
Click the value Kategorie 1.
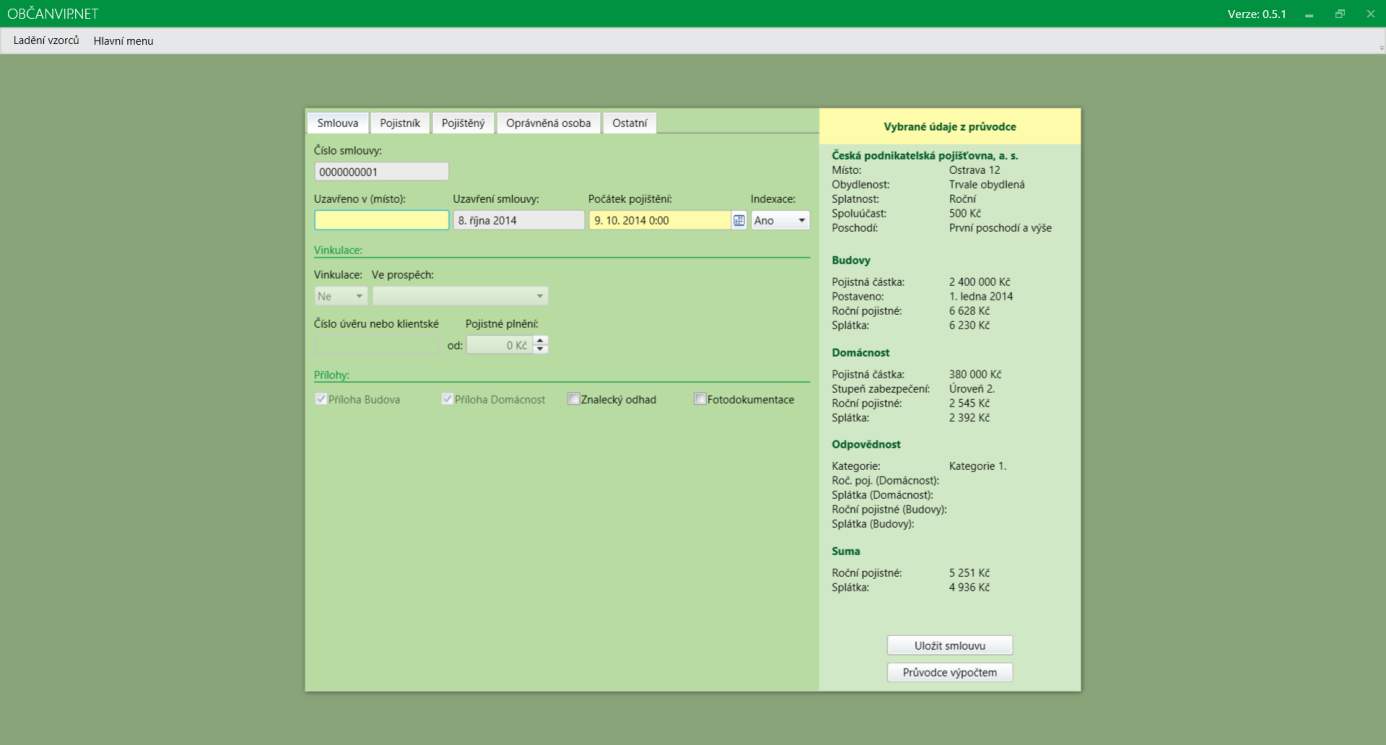click(x=978, y=466)
